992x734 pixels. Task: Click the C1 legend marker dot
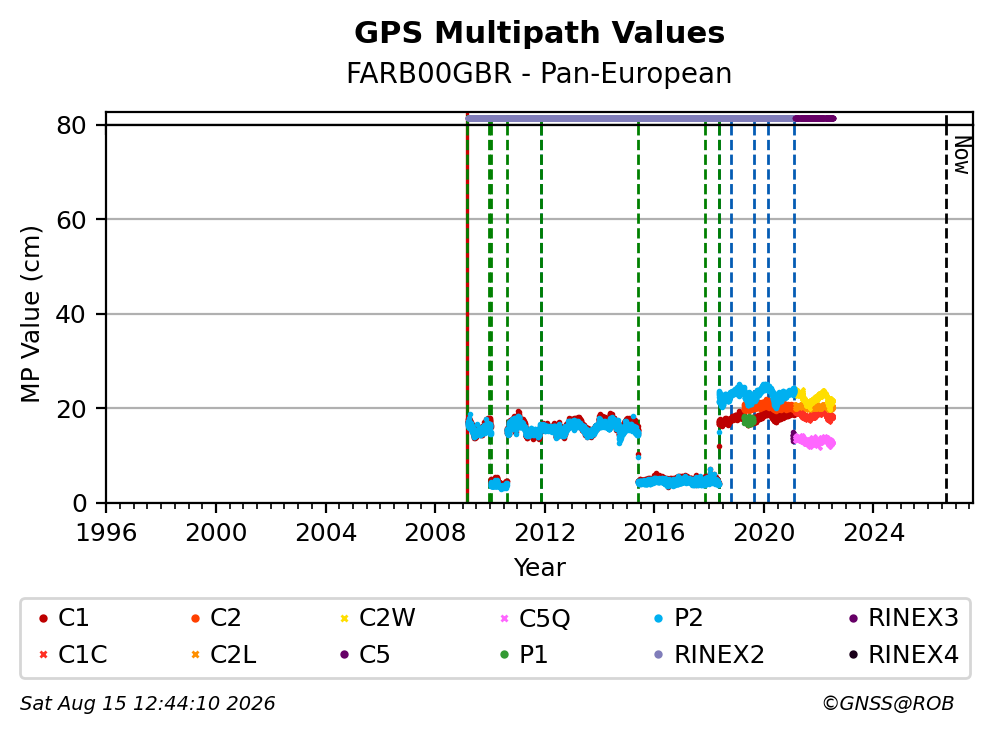click(x=43, y=618)
